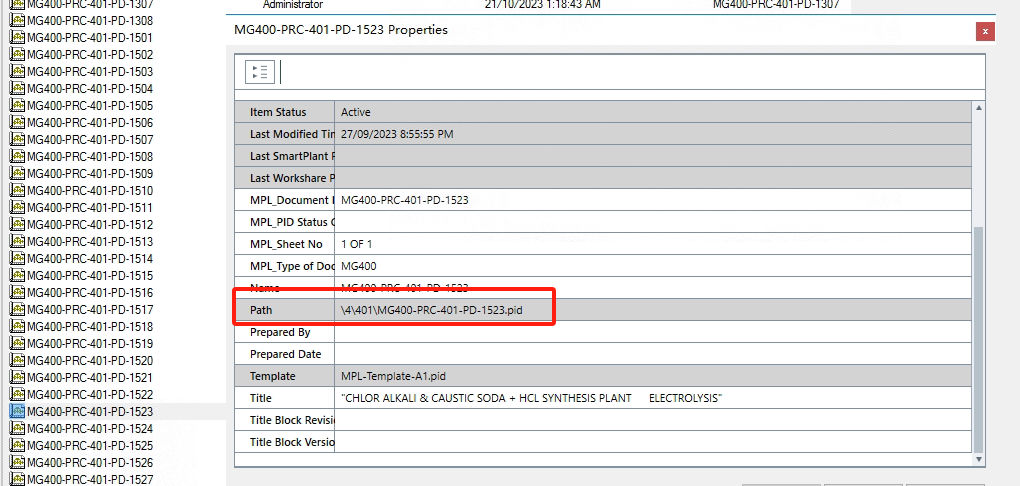This screenshot has height=486, width=1020.
Task: Close the MG400-PRC-401-PD-1523 Properties dialog
Action: [985, 31]
